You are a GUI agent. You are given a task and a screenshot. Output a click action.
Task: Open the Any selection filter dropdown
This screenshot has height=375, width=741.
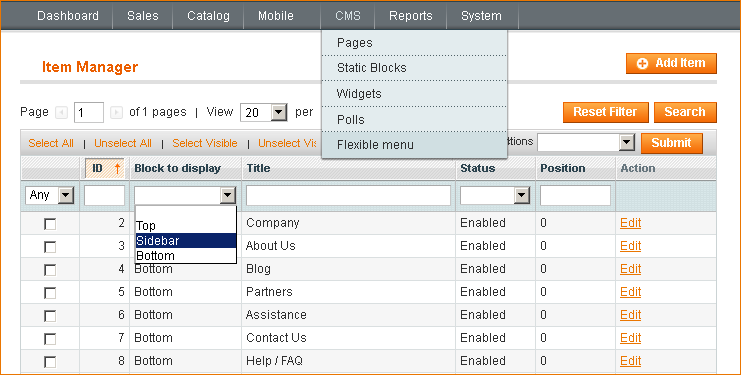pyautogui.click(x=50, y=195)
